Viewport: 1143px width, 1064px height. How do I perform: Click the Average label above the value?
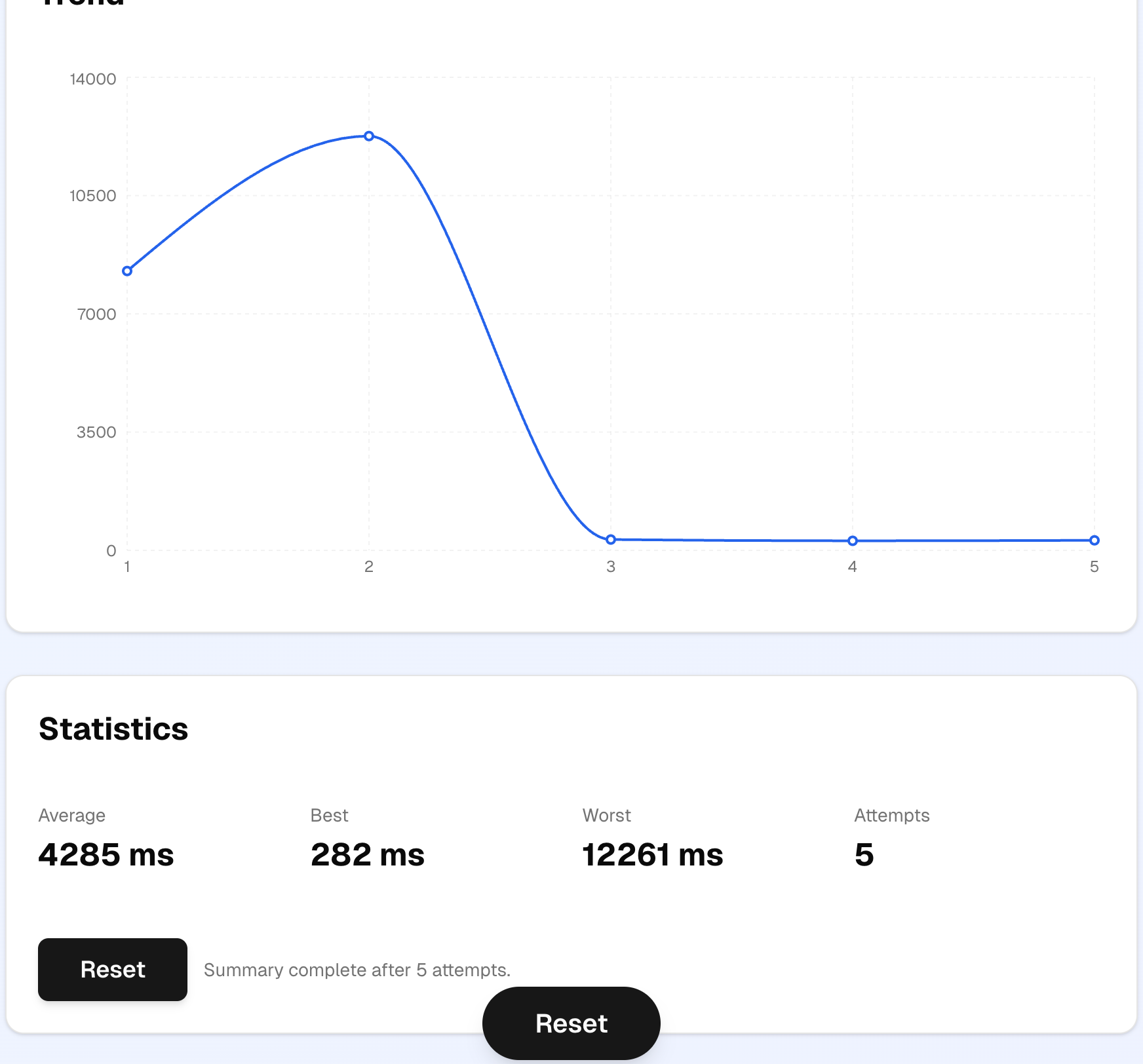click(x=72, y=815)
